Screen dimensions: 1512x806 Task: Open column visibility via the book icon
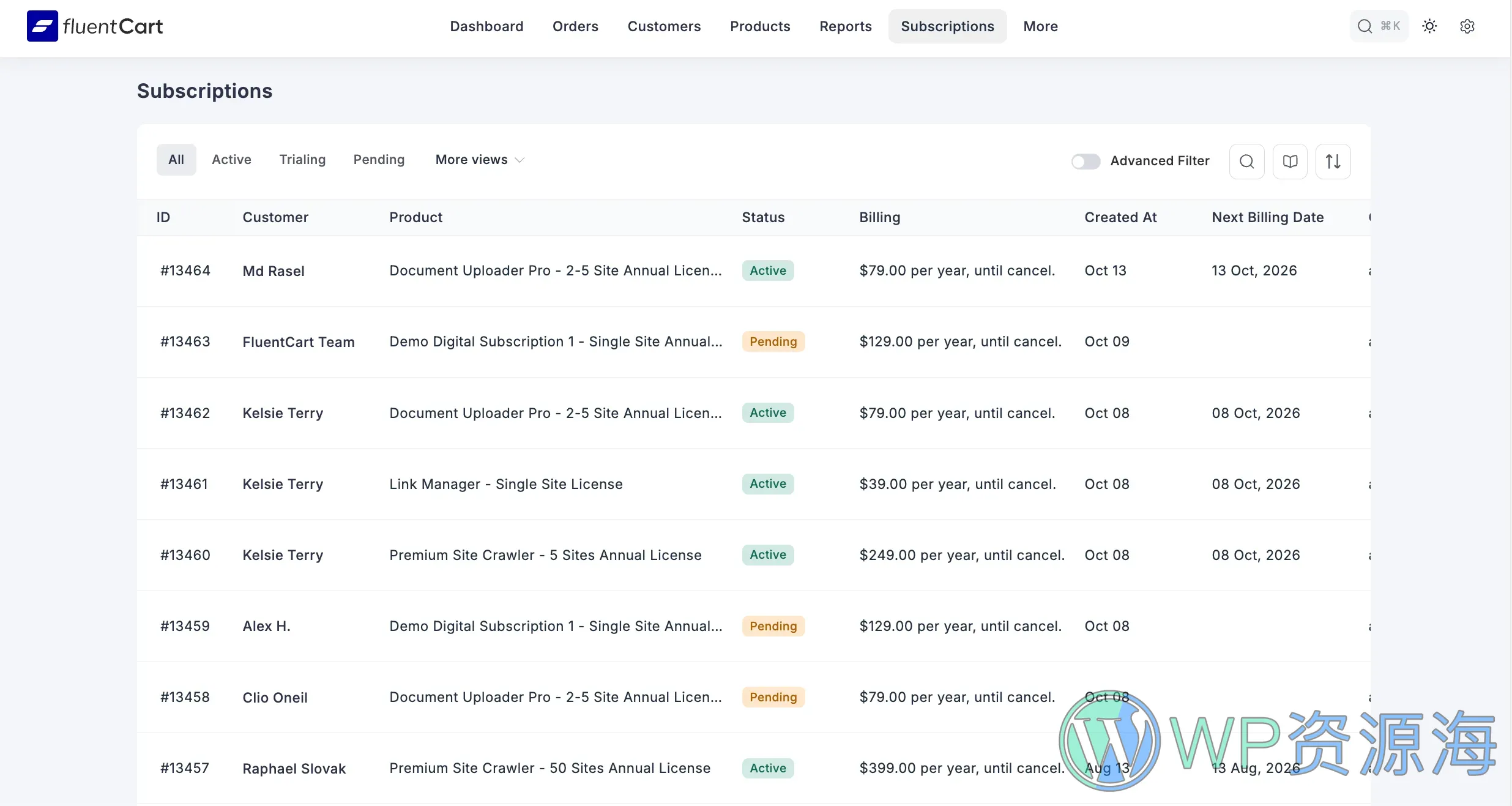click(1290, 161)
